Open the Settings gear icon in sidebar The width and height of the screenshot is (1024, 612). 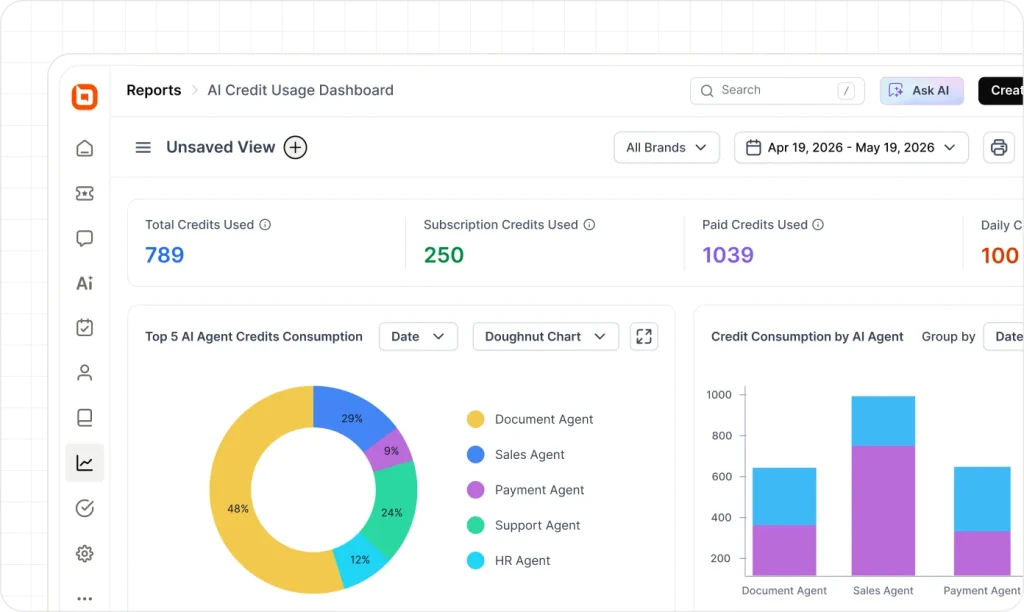(x=85, y=553)
